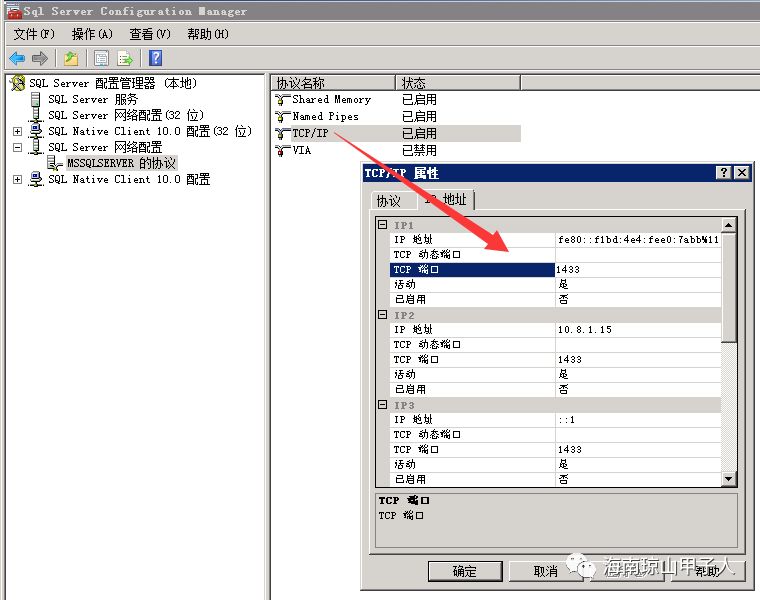Select MSSQLSERVER 的协议 in tree
Viewport: 760px width, 600px height.
(x=121, y=163)
